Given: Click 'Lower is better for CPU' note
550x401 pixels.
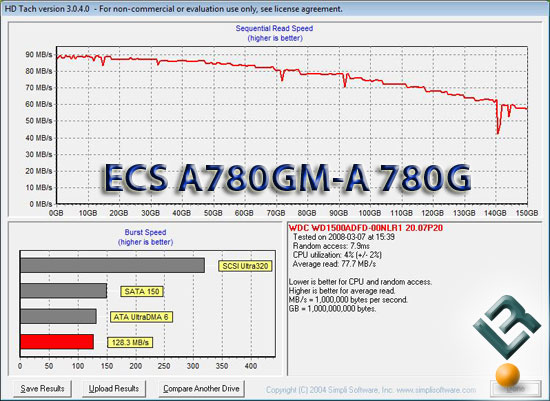Looking at the screenshot, I should pyautogui.click(x=361, y=282).
